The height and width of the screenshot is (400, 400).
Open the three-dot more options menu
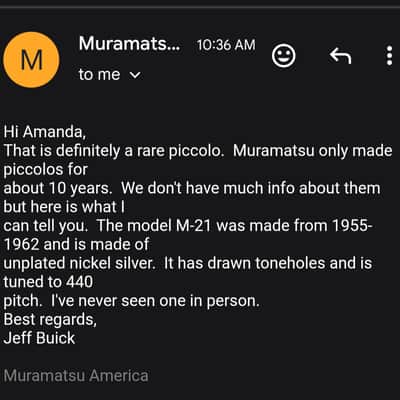[389, 56]
